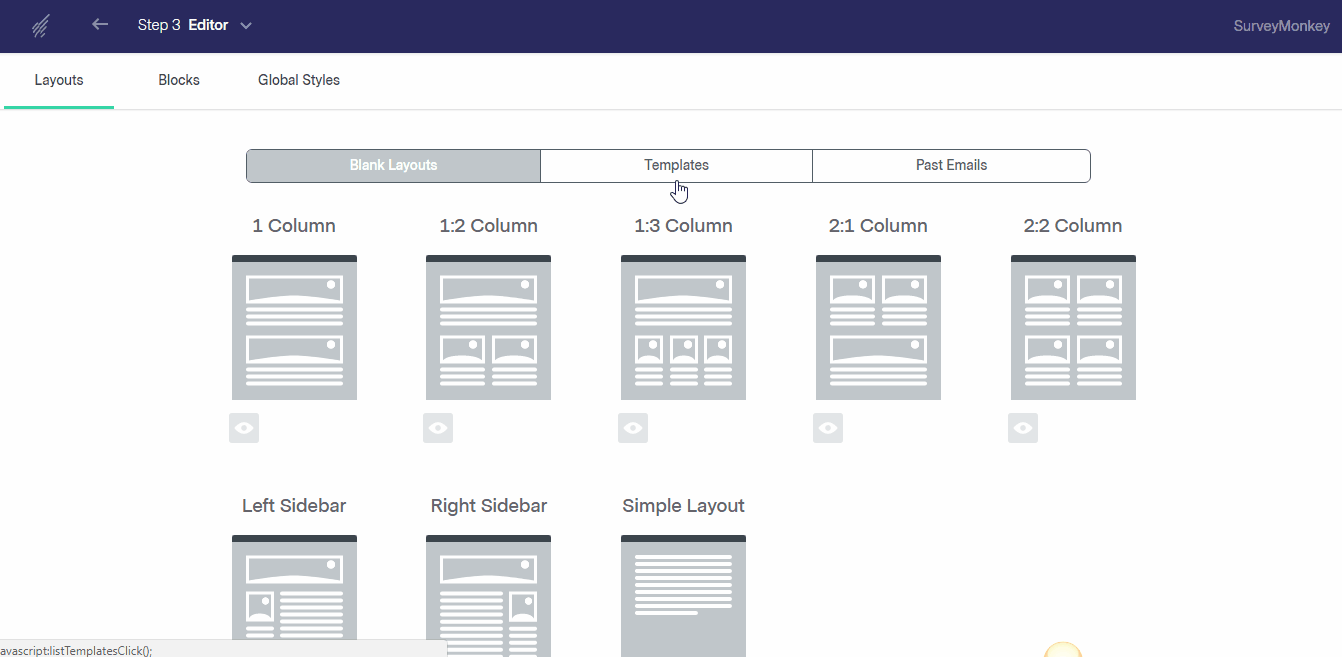The height and width of the screenshot is (657, 1342).
Task: Switch to the Blocks tab
Action: click(179, 80)
